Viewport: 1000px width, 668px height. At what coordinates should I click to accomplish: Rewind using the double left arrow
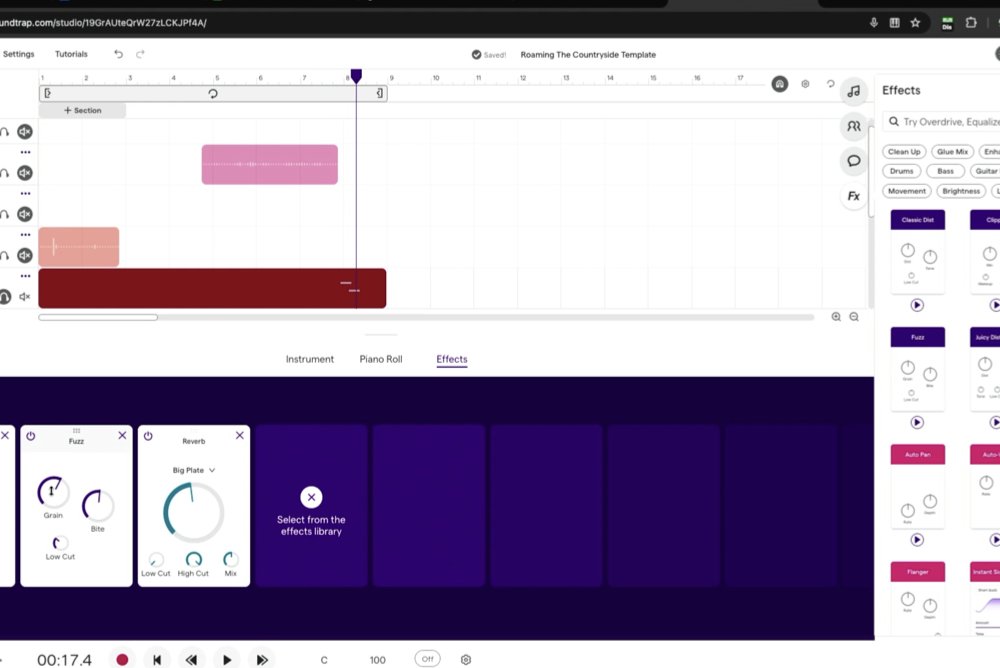coord(191,660)
